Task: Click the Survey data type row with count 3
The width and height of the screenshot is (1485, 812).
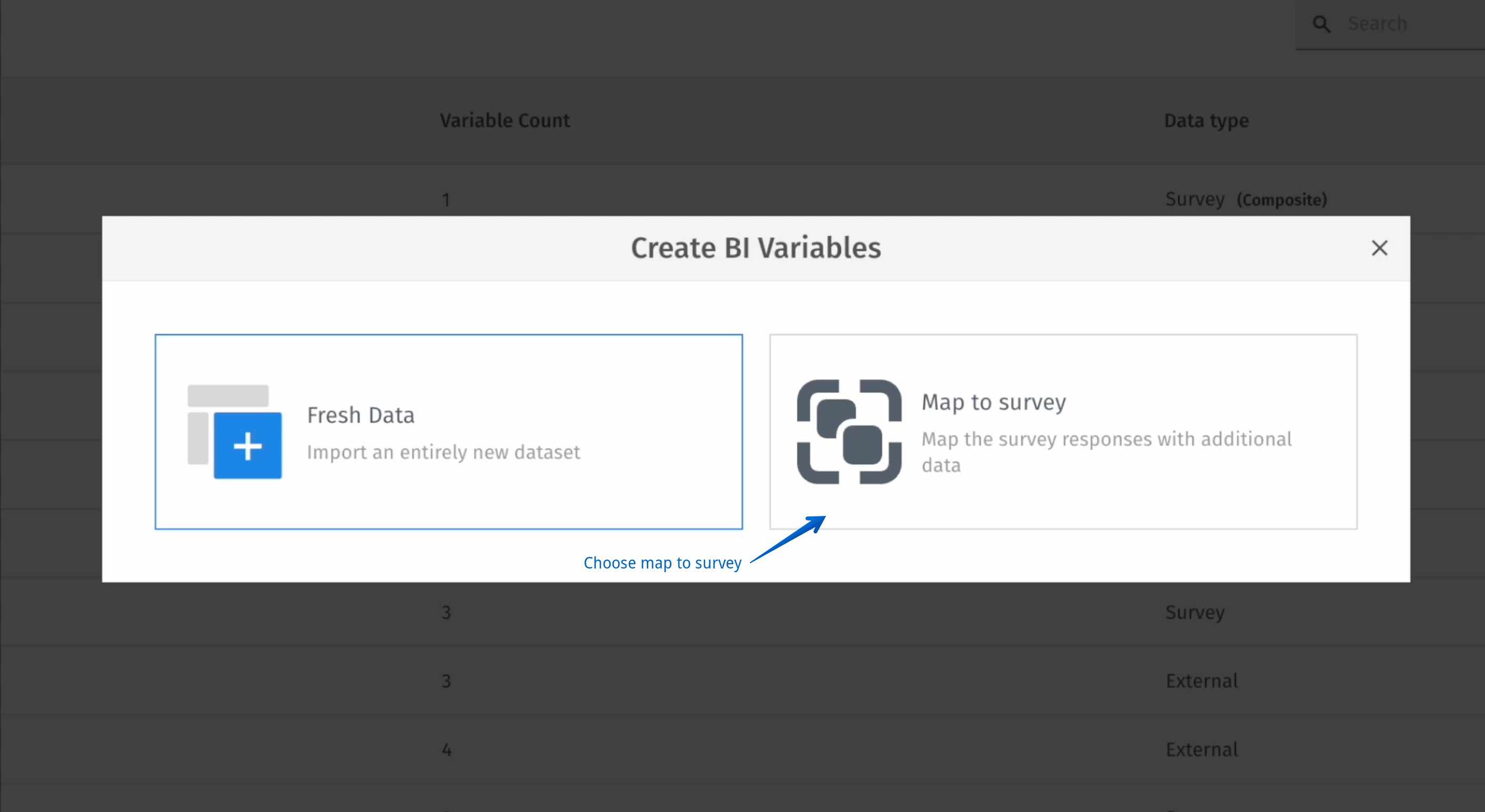Action: (1195, 612)
